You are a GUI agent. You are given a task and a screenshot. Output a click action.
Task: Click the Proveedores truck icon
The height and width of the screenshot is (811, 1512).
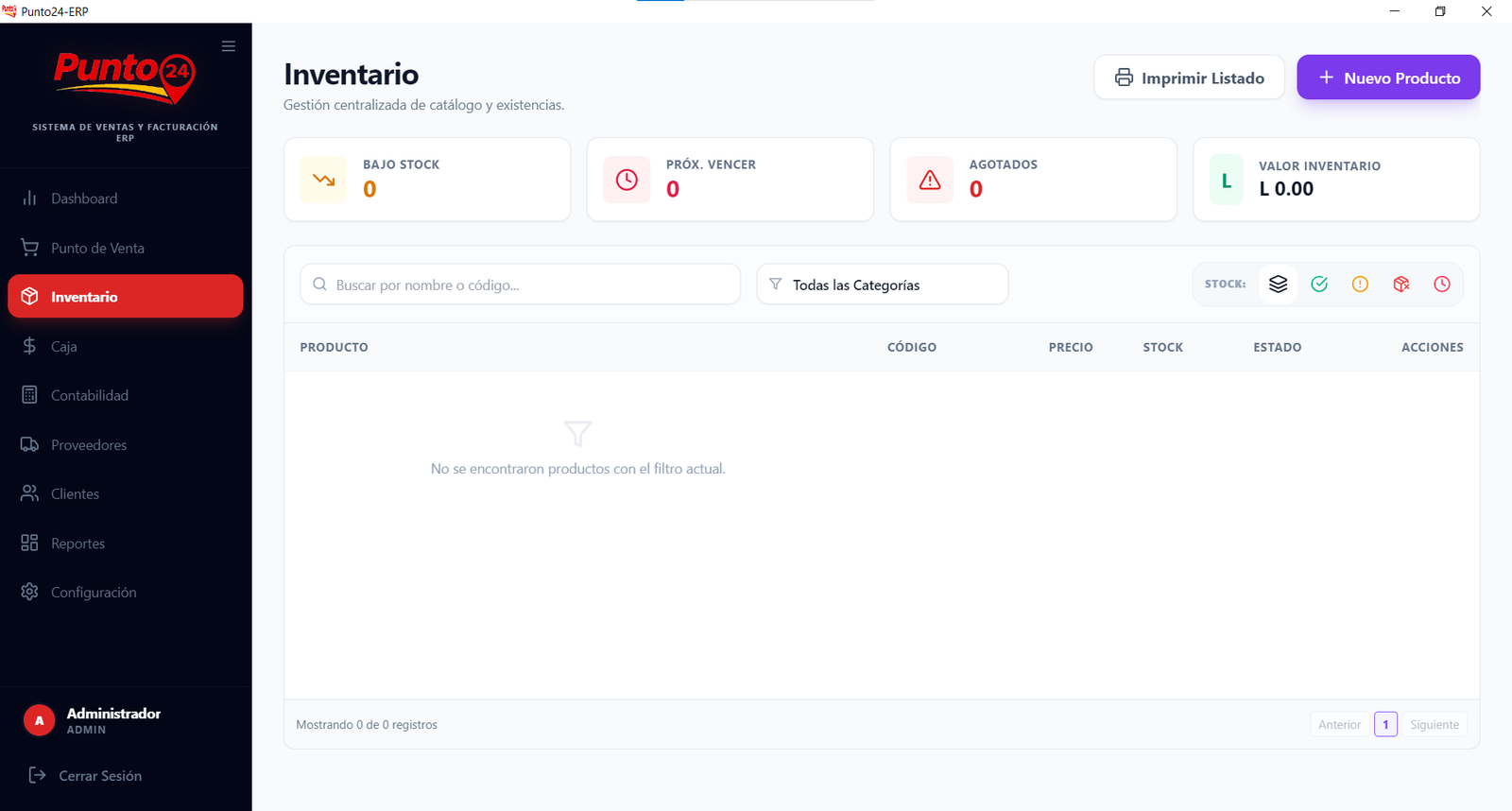29,444
